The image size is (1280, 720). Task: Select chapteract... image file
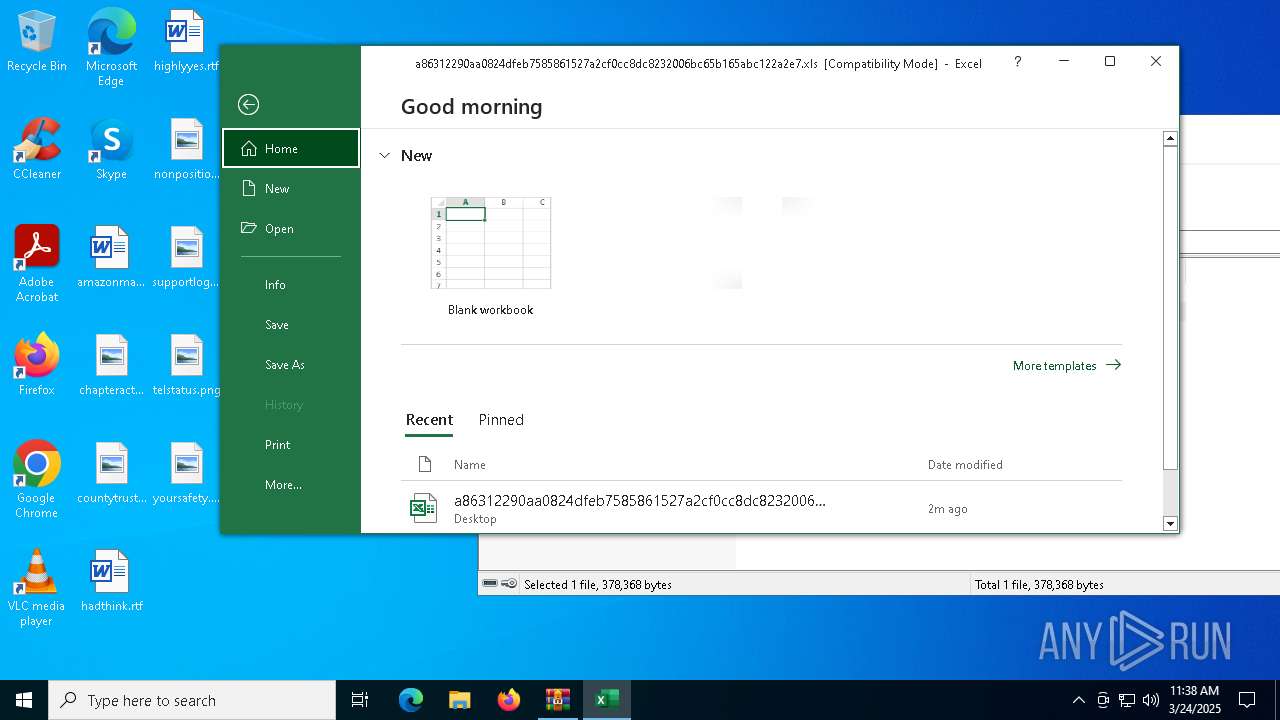[x=111, y=365]
